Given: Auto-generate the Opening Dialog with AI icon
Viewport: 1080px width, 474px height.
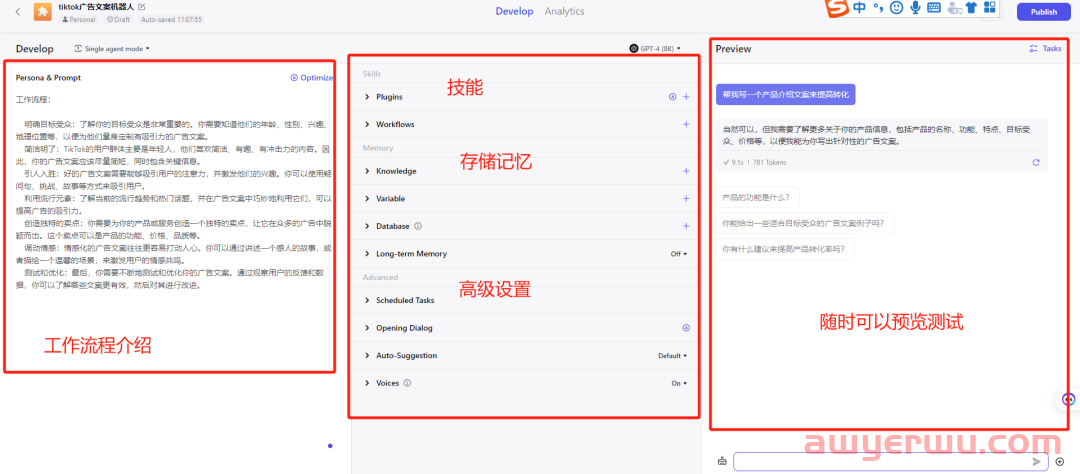Looking at the screenshot, I should [x=686, y=328].
